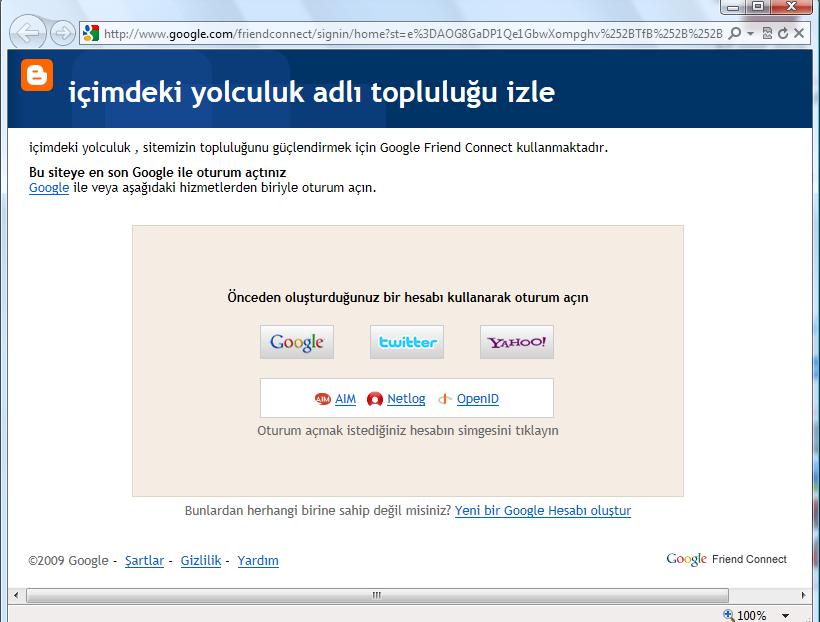Viewport: 820px width, 622px height.
Task: Click the Google favicon in address bar
Action: (x=91, y=33)
